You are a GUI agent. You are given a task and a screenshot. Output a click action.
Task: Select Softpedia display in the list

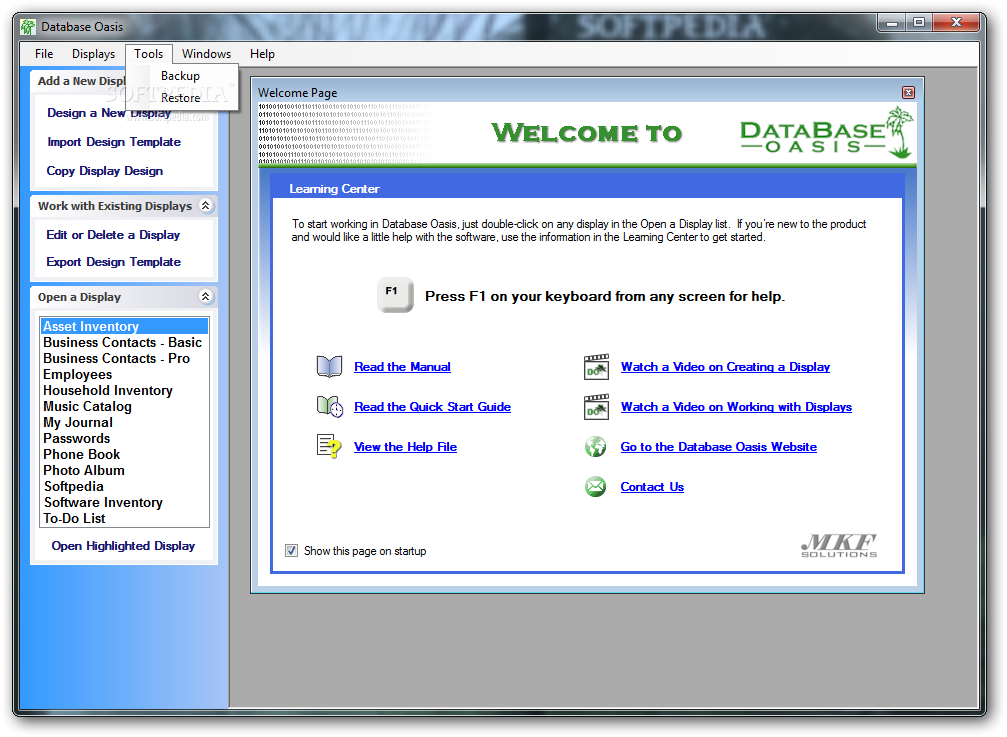pos(124,487)
